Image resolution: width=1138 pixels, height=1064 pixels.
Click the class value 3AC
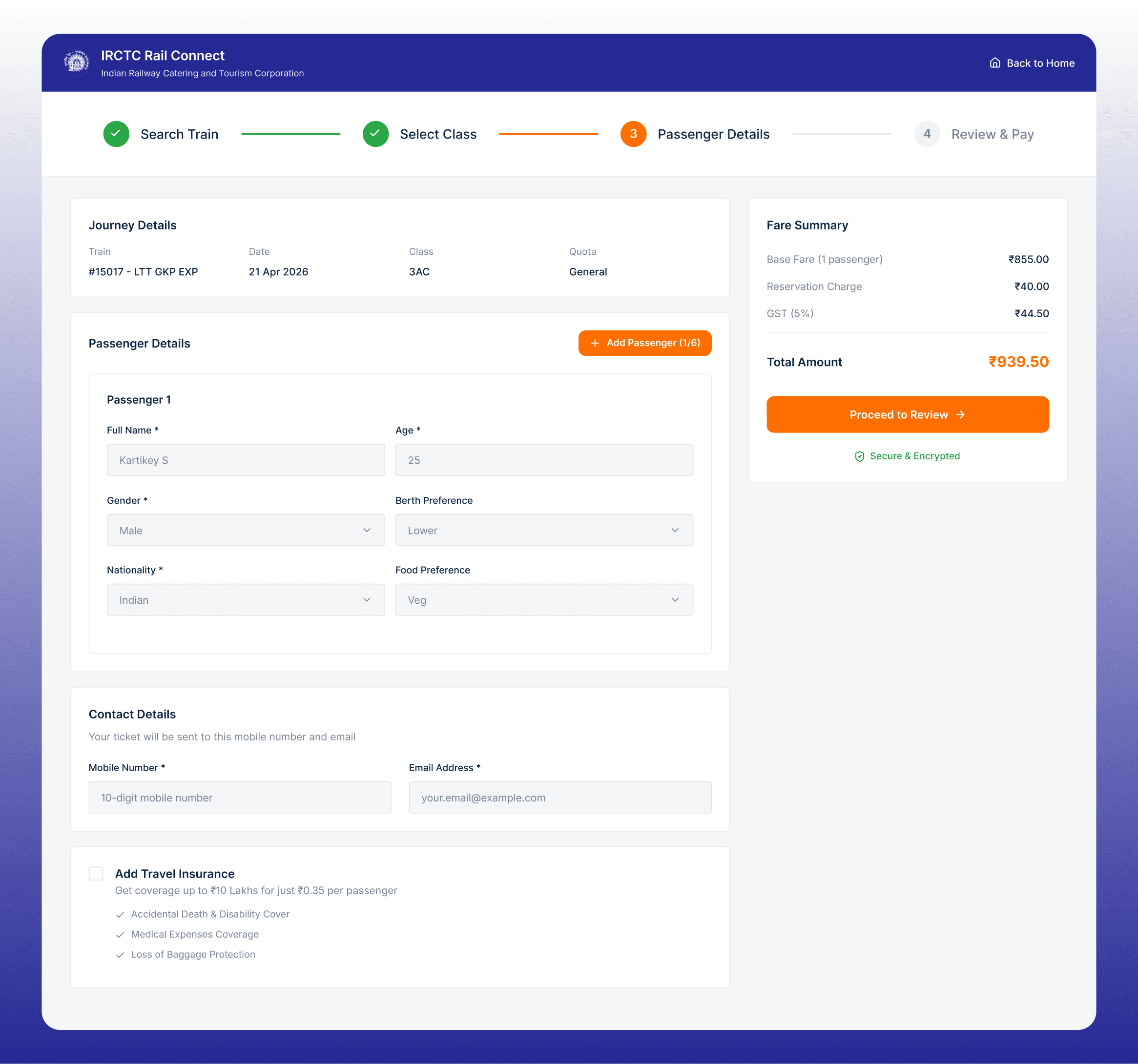tap(419, 272)
